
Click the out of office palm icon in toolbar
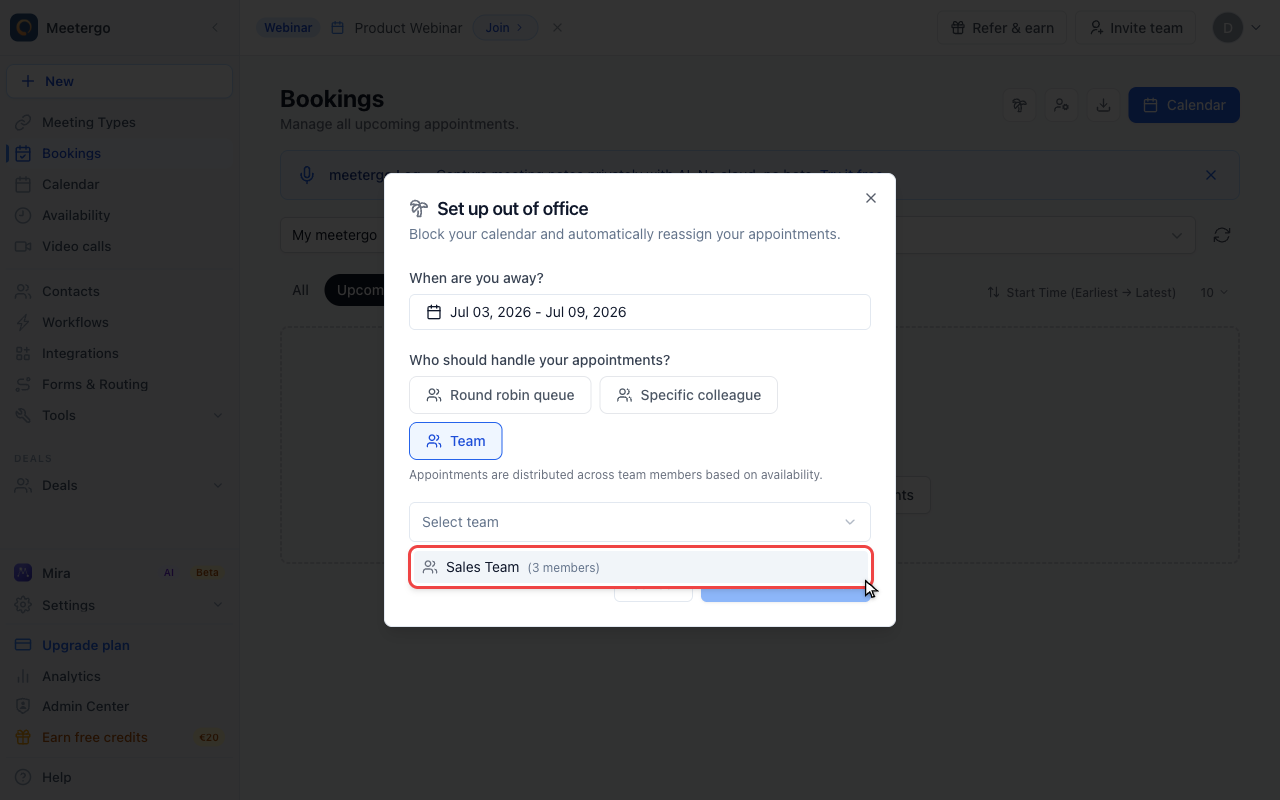click(1020, 105)
